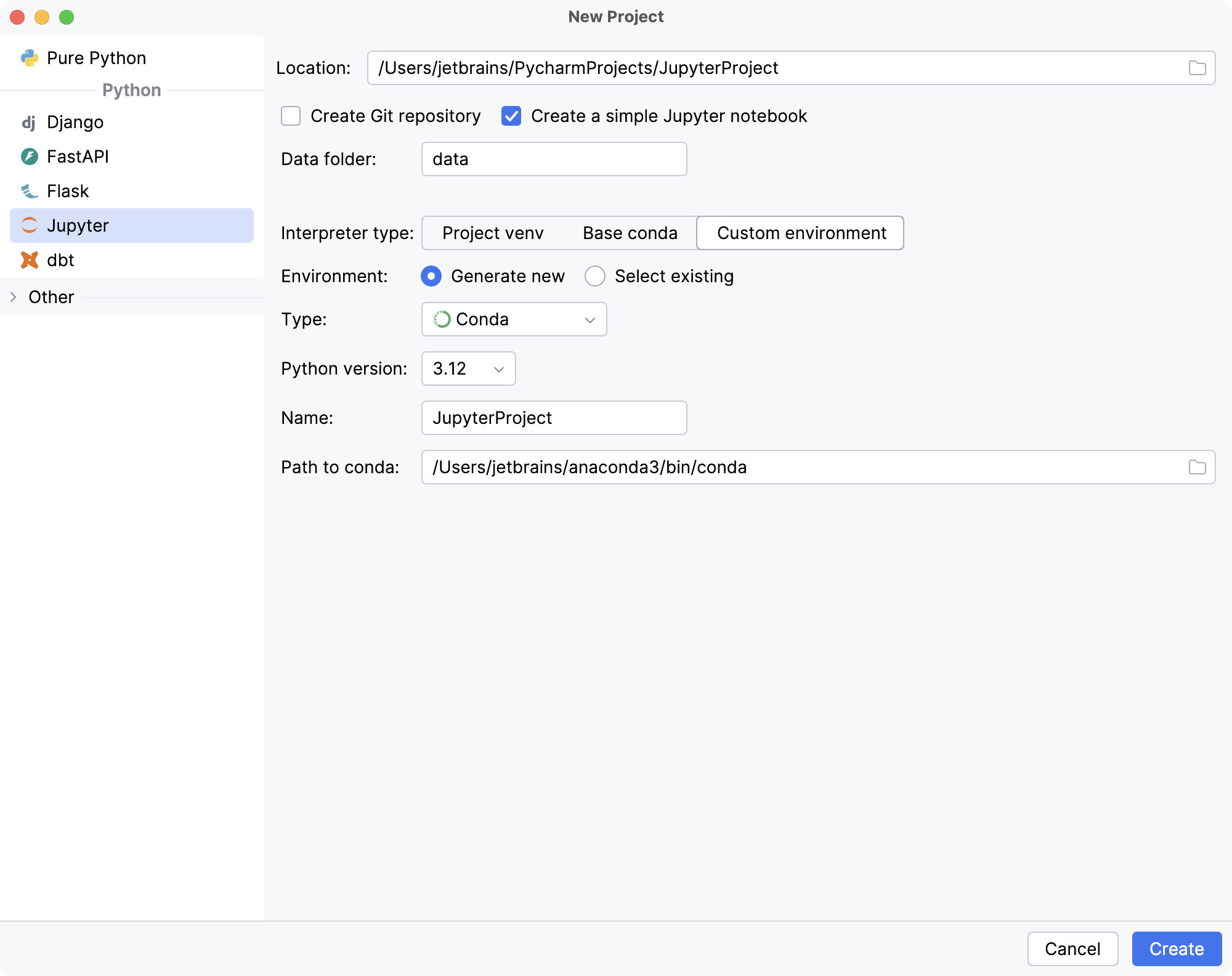Open the Python version dropdown
This screenshot has width=1232, height=976.
tap(468, 368)
